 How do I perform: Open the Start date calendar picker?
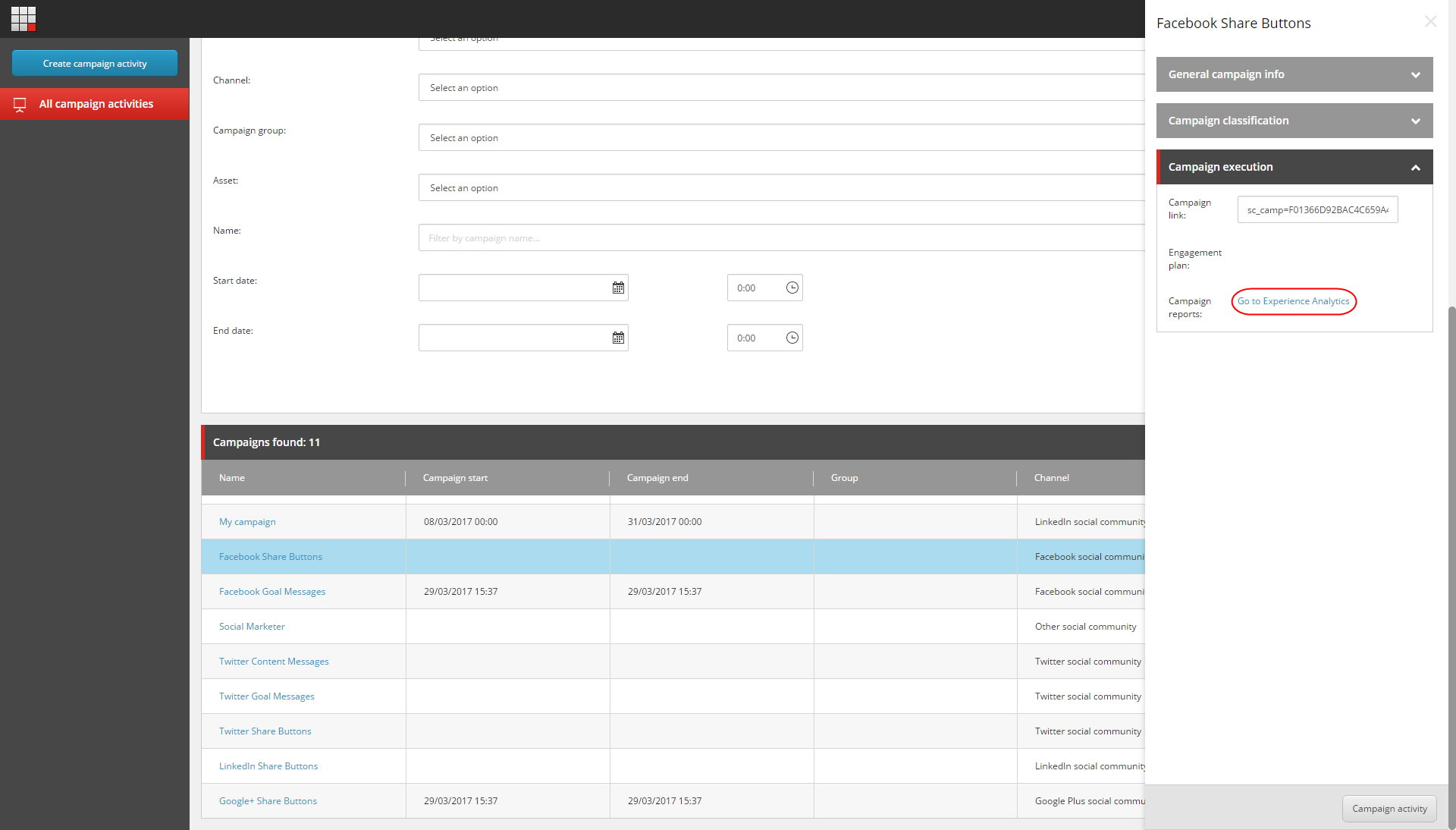[x=618, y=288]
